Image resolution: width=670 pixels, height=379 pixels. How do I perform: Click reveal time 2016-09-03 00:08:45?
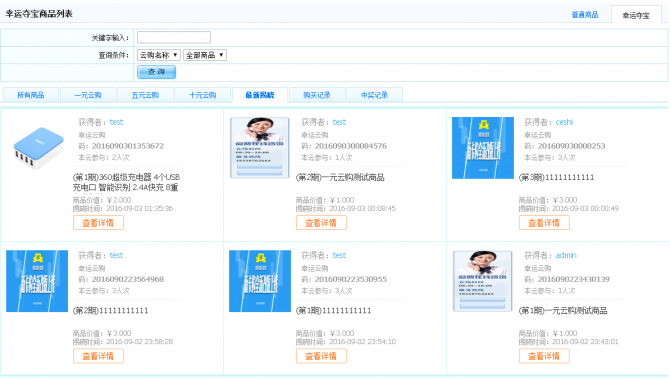coord(362,209)
